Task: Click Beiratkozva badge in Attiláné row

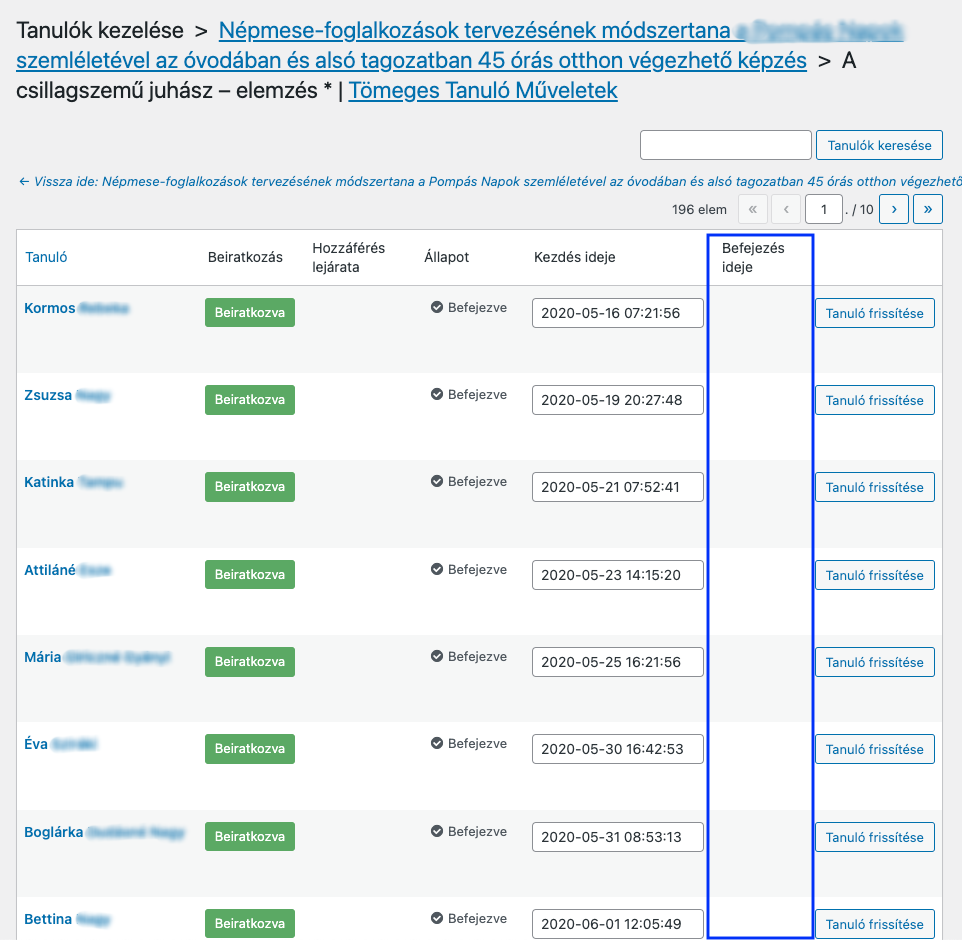Action: tap(250, 574)
